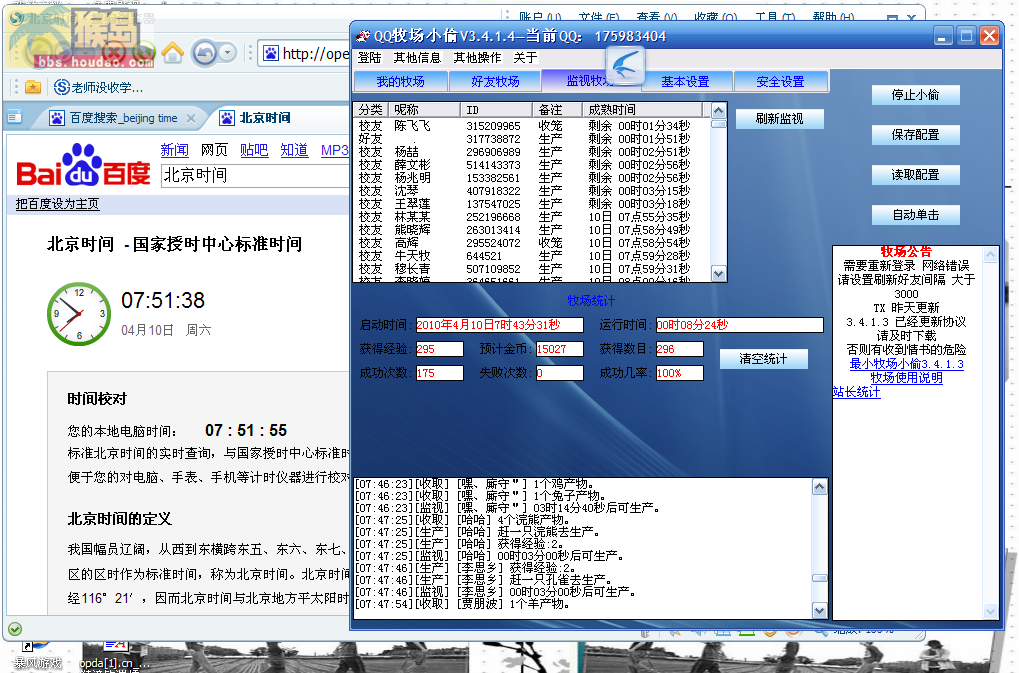Click the 读取配置 button
Screen dimensions: 1019x673
coord(915,175)
